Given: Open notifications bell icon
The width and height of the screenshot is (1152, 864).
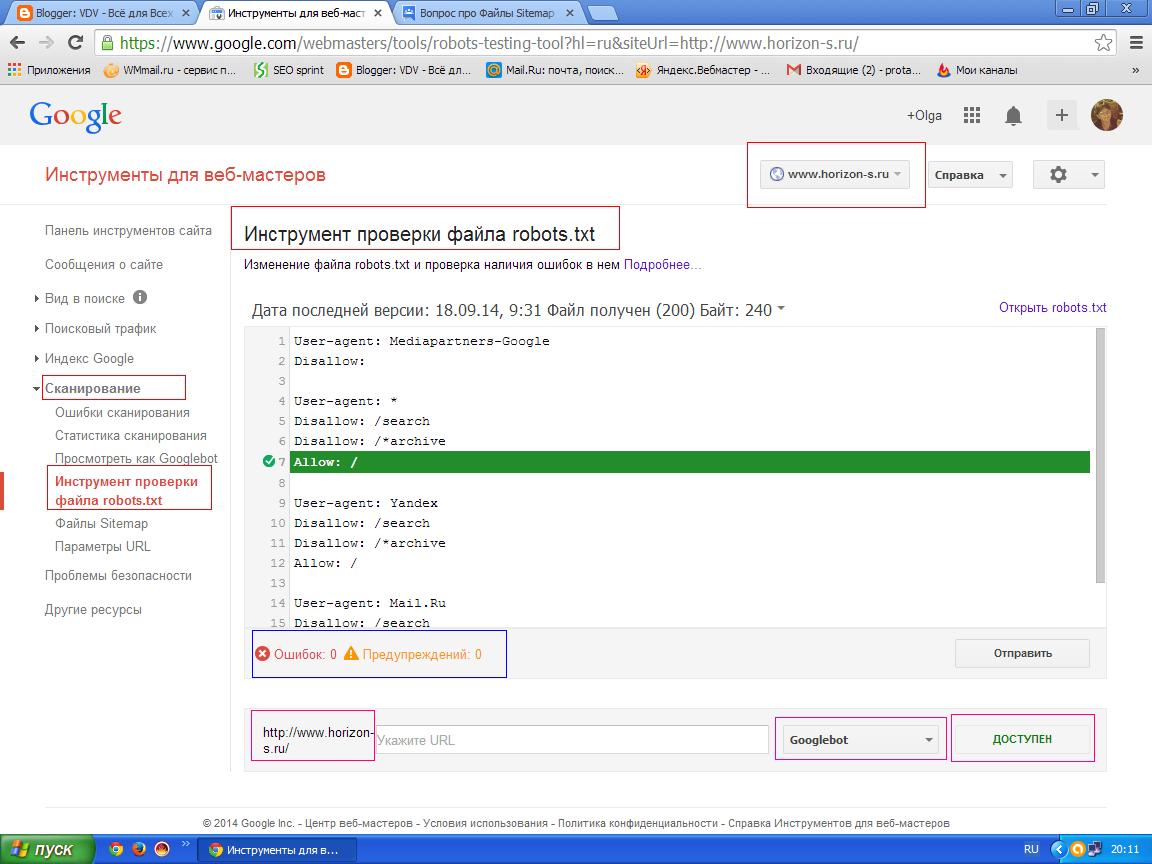Looking at the screenshot, I should tap(1013, 115).
